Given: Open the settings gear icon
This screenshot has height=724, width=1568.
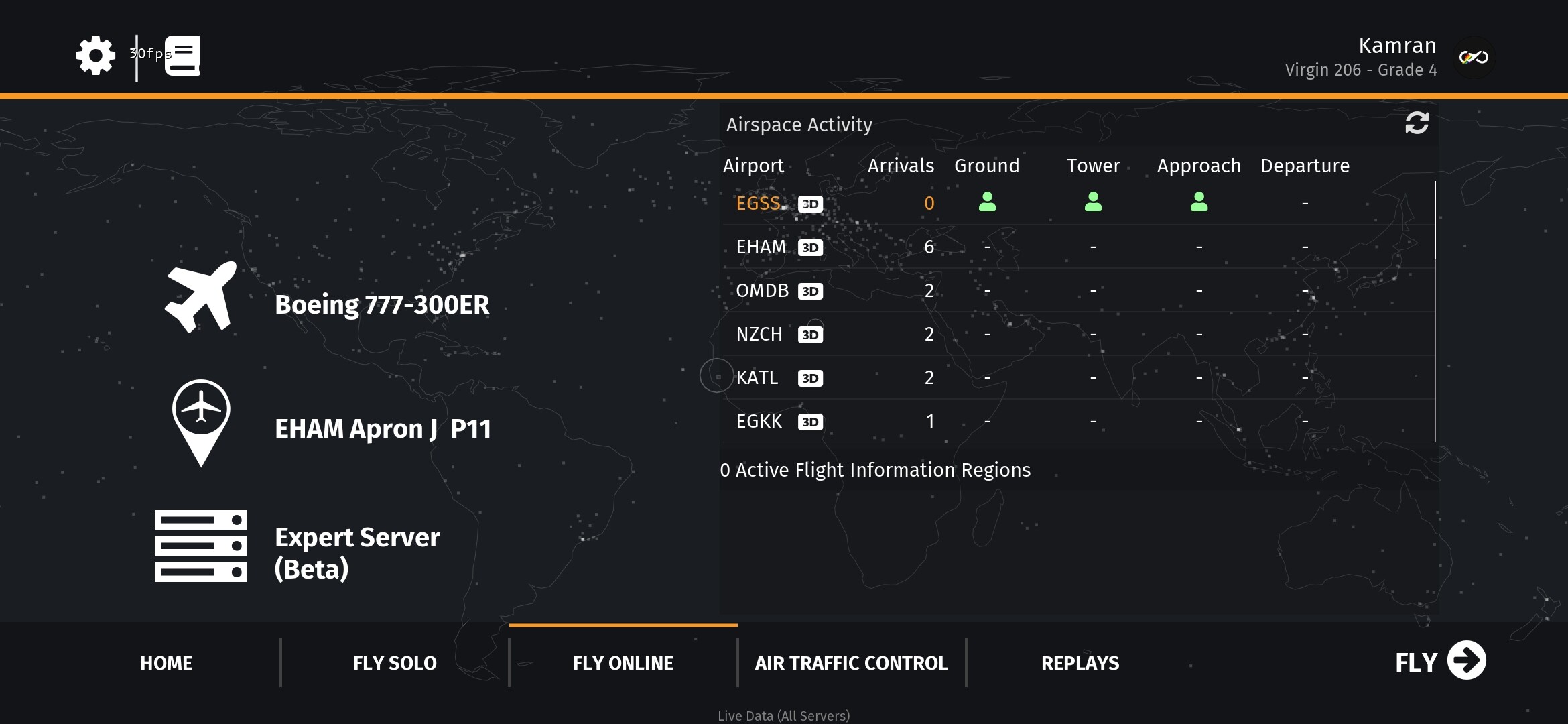Looking at the screenshot, I should point(96,56).
